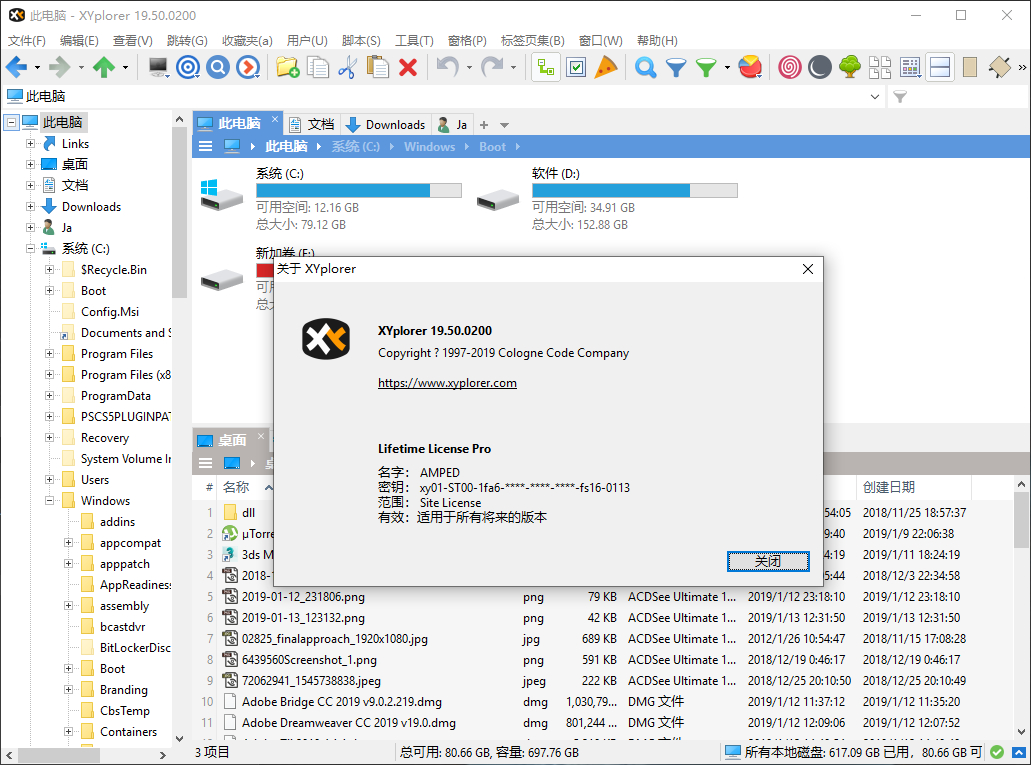Click the green check status icon
This screenshot has height=765, width=1031.
[x=997, y=752]
